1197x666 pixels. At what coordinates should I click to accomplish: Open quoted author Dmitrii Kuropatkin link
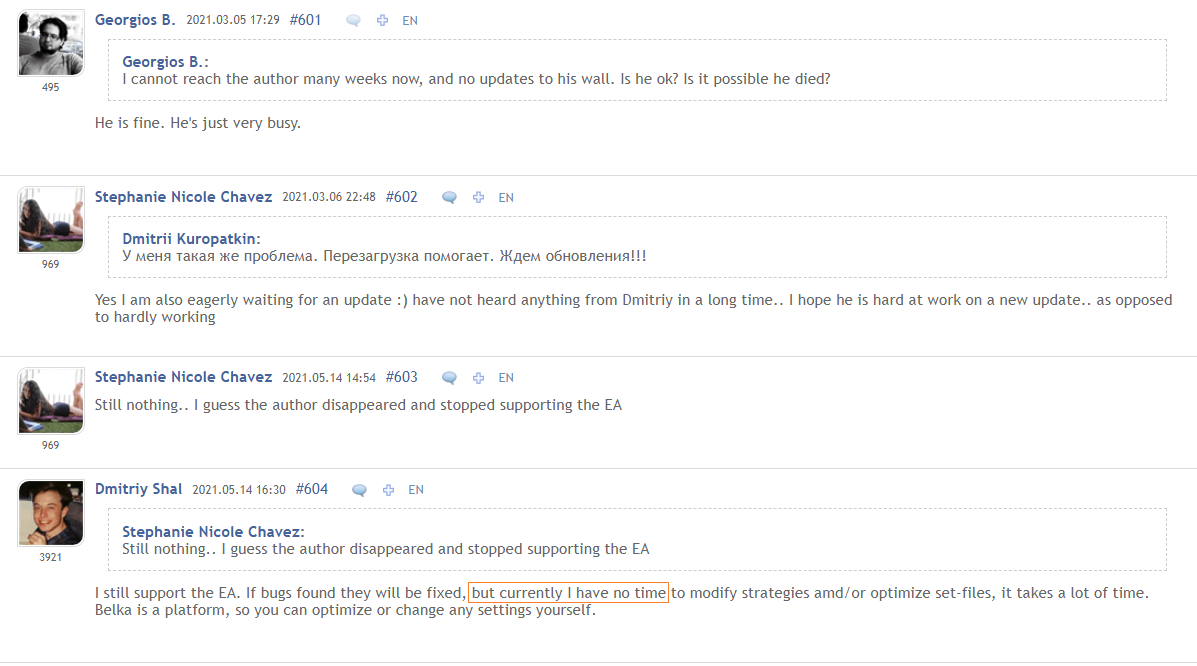pyautogui.click(x=192, y=239)
